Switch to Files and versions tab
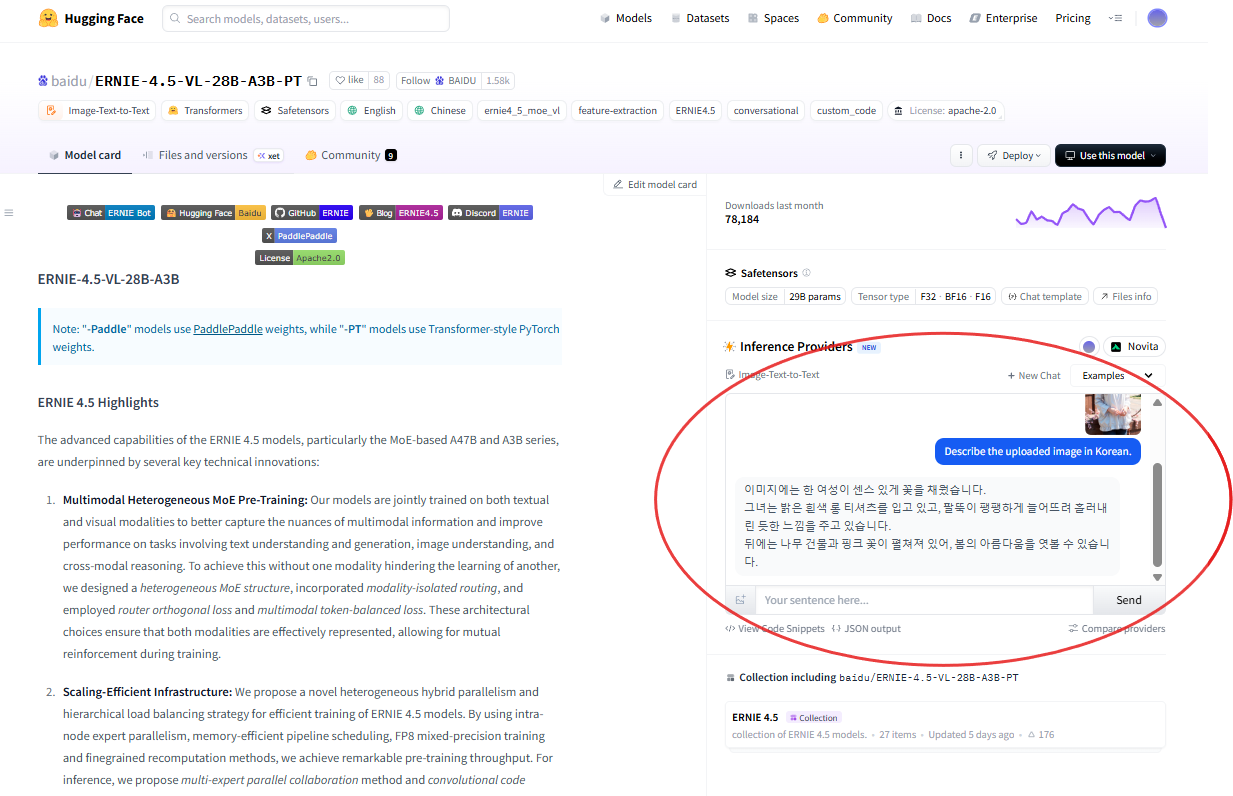This screenshot has width=1233, height=796. click(212, 155)
